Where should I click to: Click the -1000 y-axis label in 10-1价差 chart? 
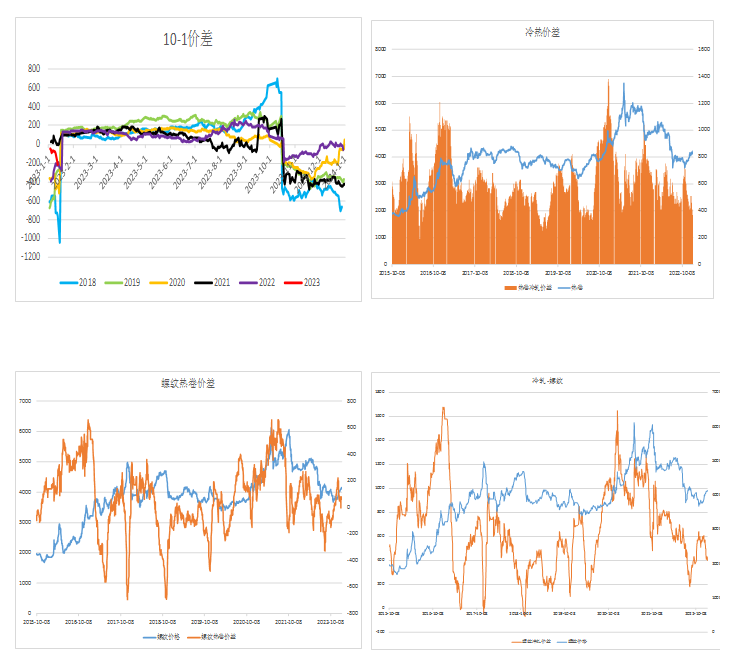point(31,238)
